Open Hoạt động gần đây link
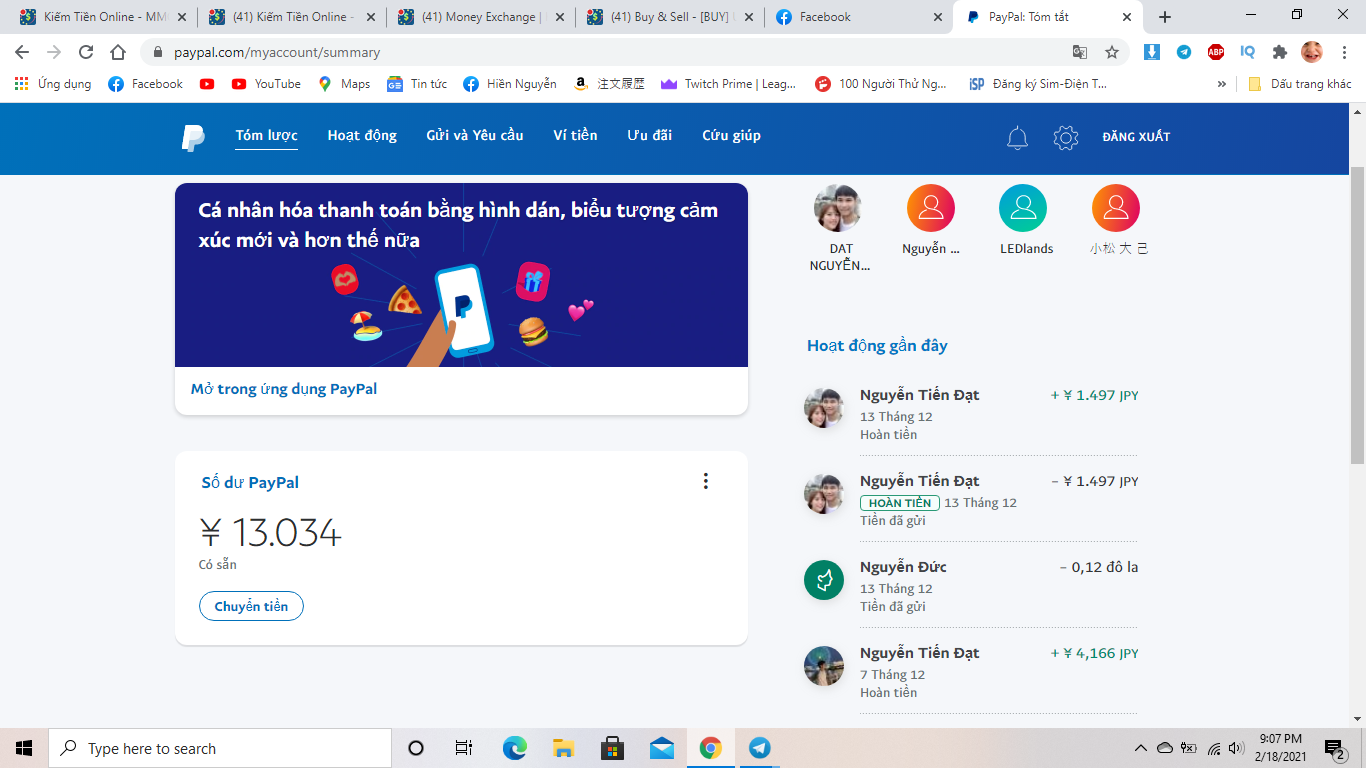This screenshot has width=1366, height=768. pos(877,346)
